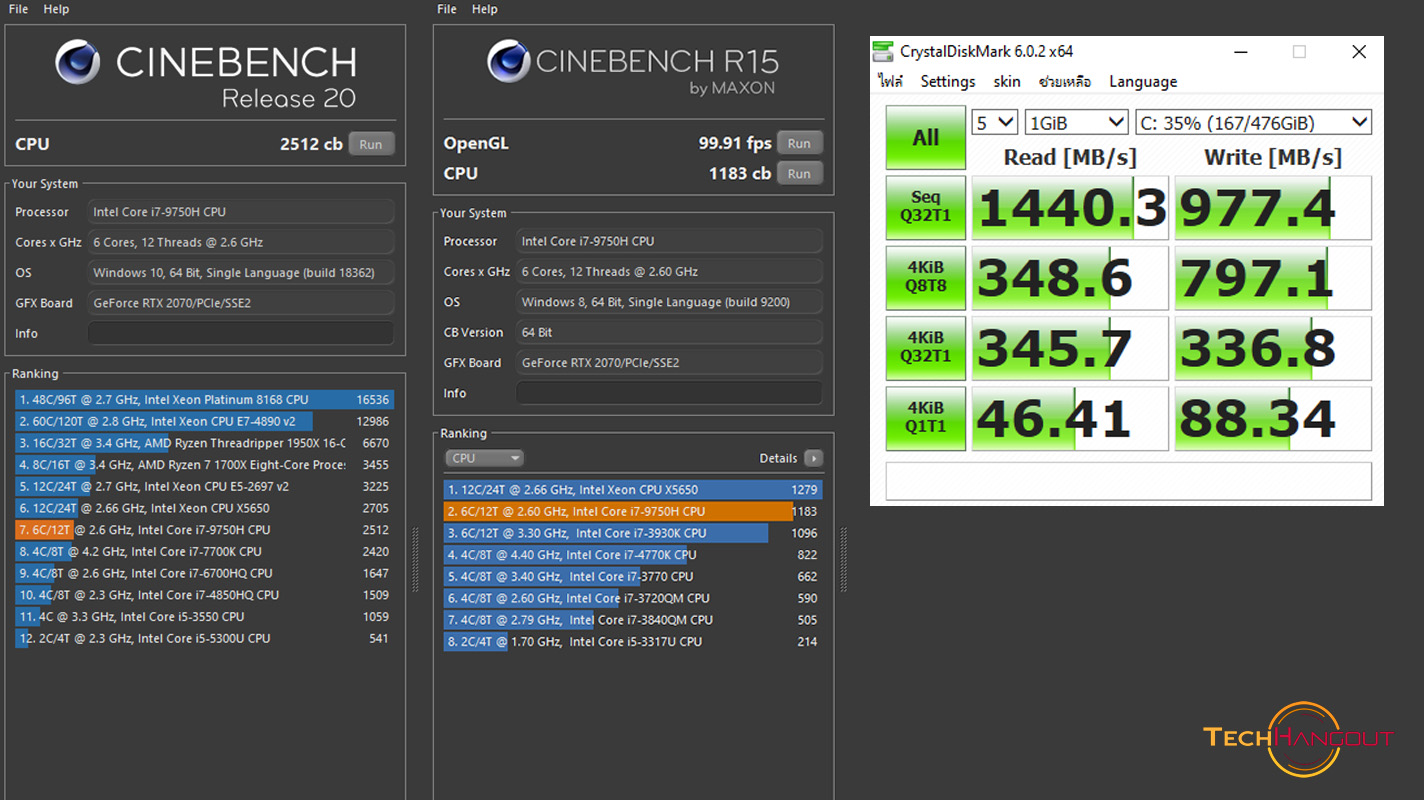Click the Info field in Cinebench R15
This screenshot has height=800, width=1424.
point(669,393)
